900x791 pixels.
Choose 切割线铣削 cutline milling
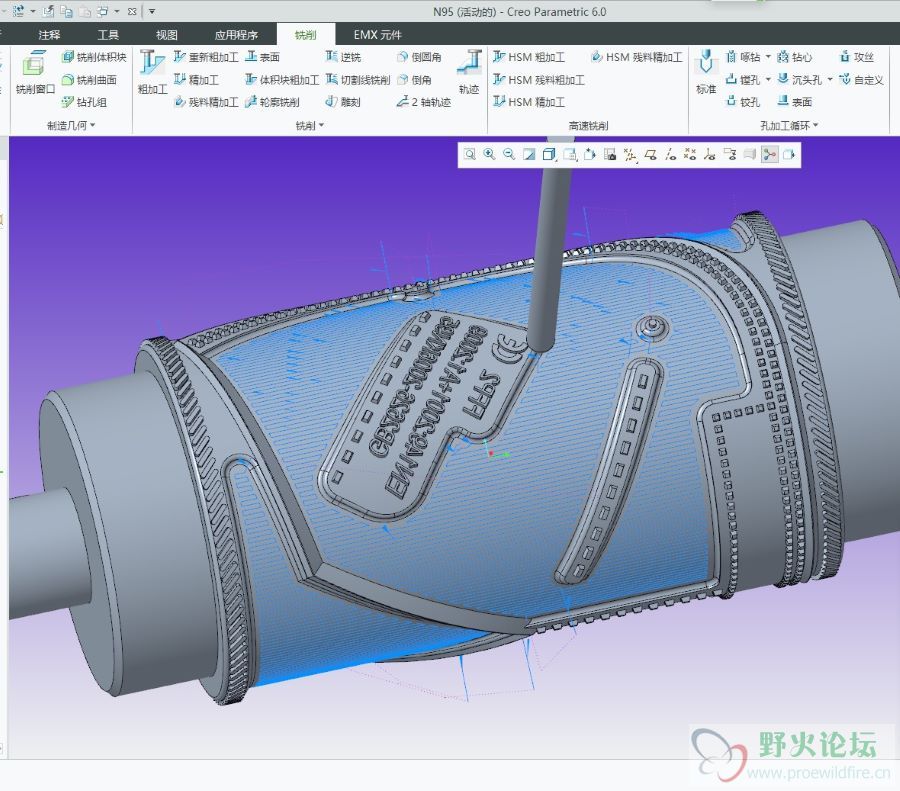(358, 79)
